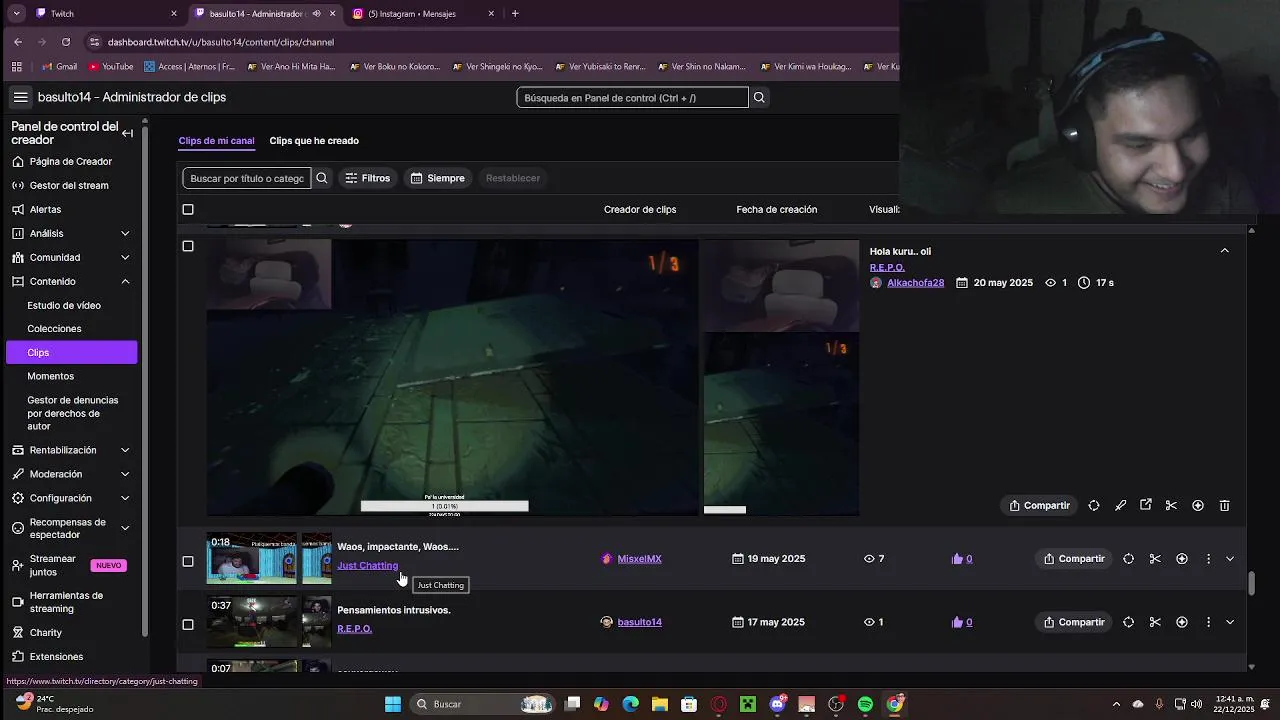
Task: Click thumbs-up count on Waos, impactante row
Action: click(962, 559)
